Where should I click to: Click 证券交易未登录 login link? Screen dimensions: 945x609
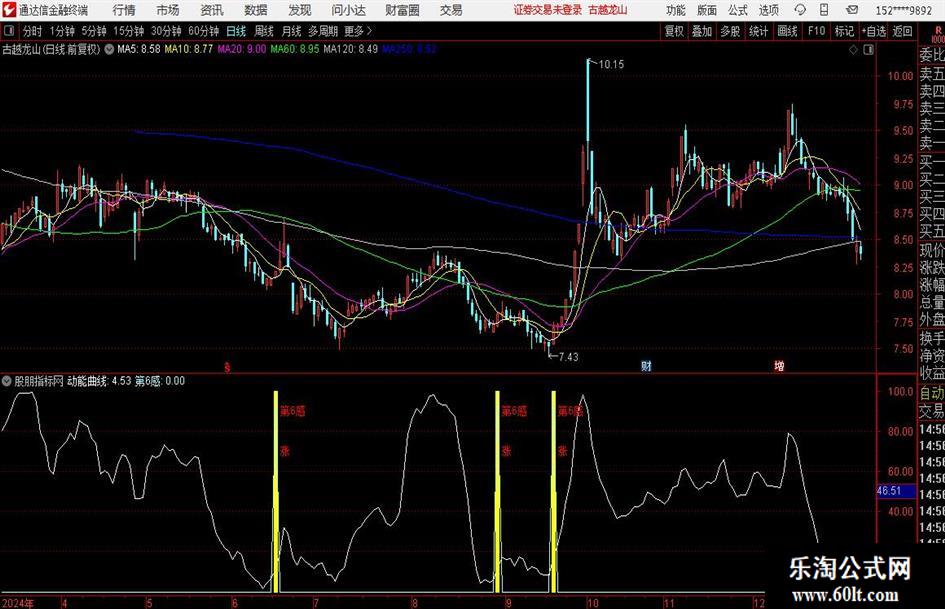tap(548, 10)
